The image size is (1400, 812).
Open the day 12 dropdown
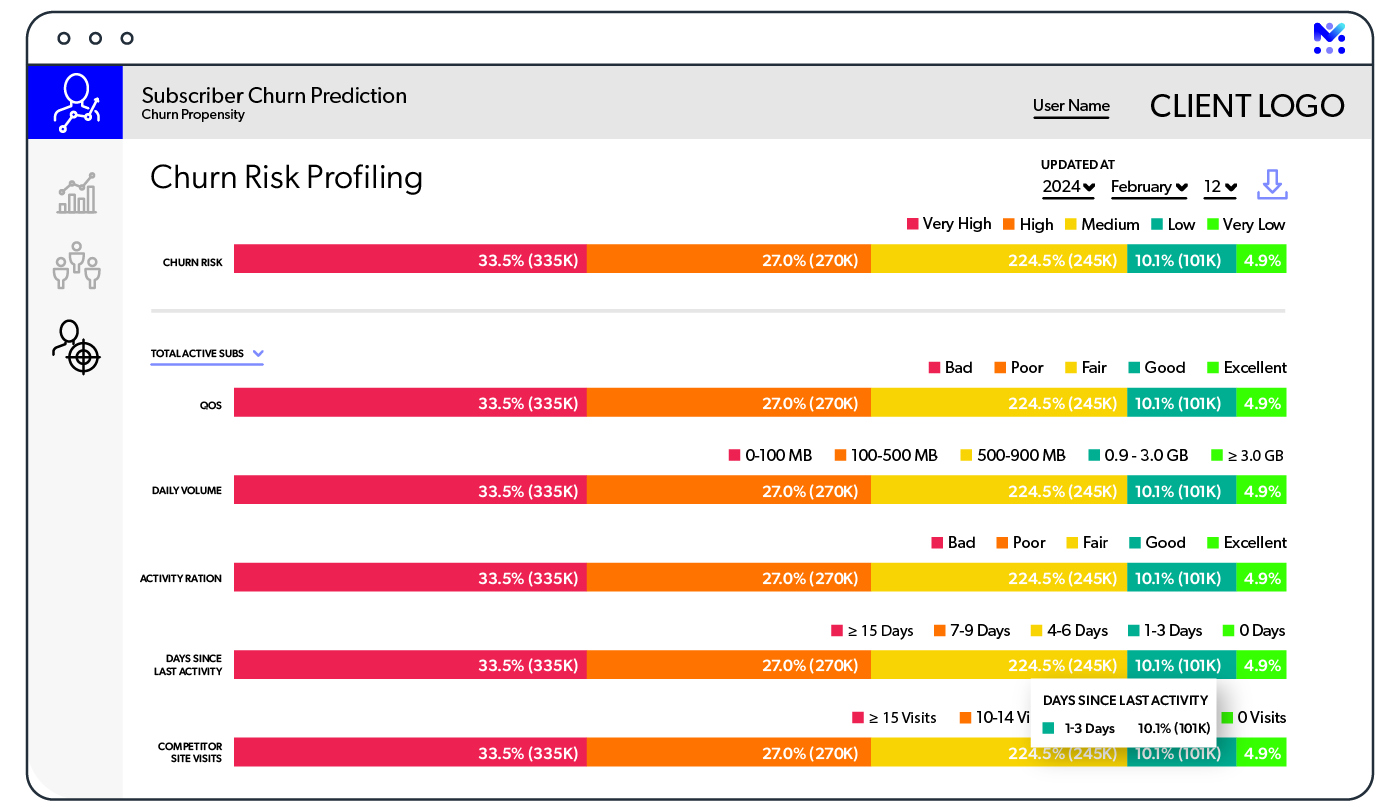[1220, 187]
